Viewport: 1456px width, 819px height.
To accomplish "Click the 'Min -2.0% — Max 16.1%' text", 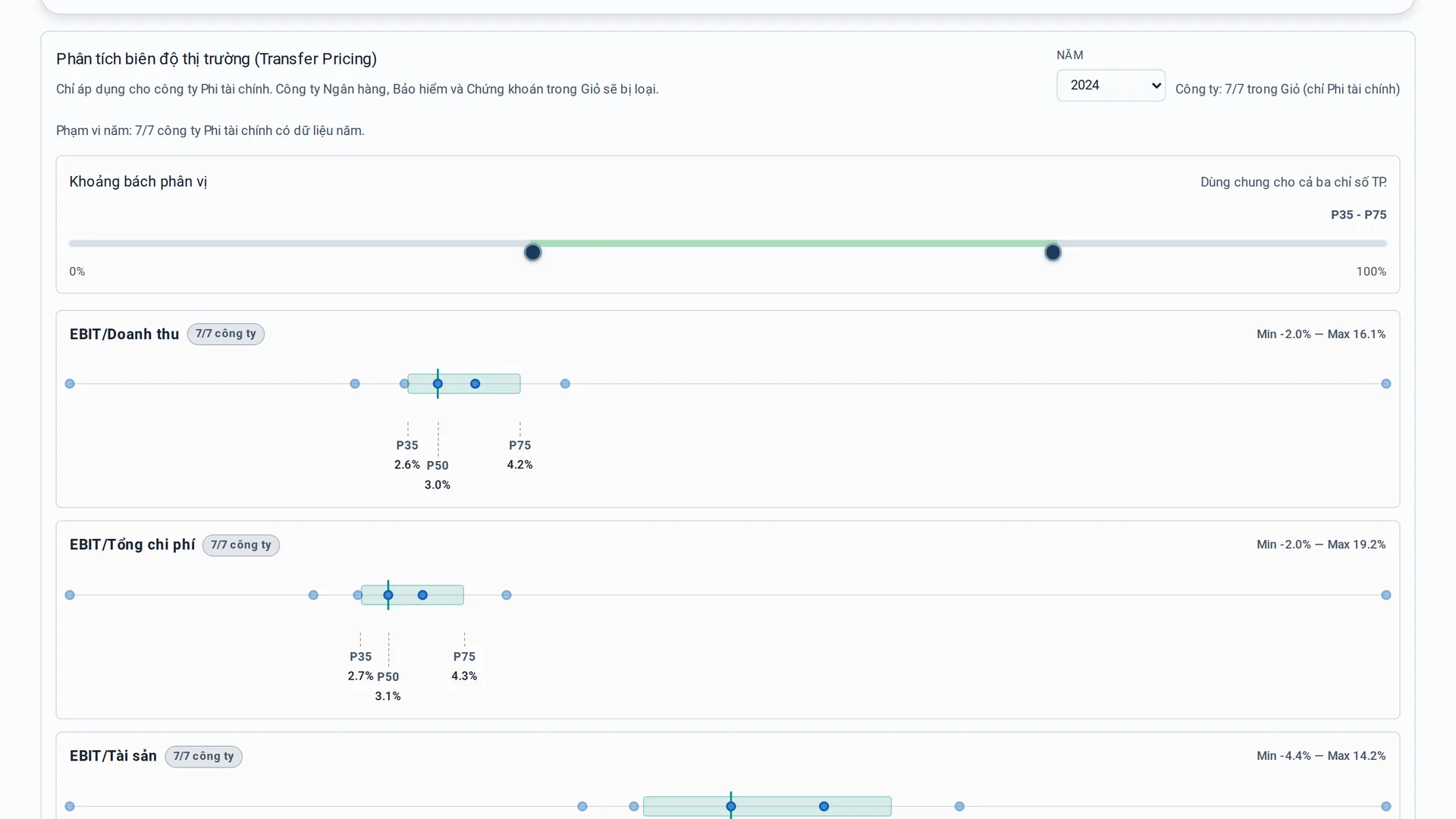I will point(1321,334).
